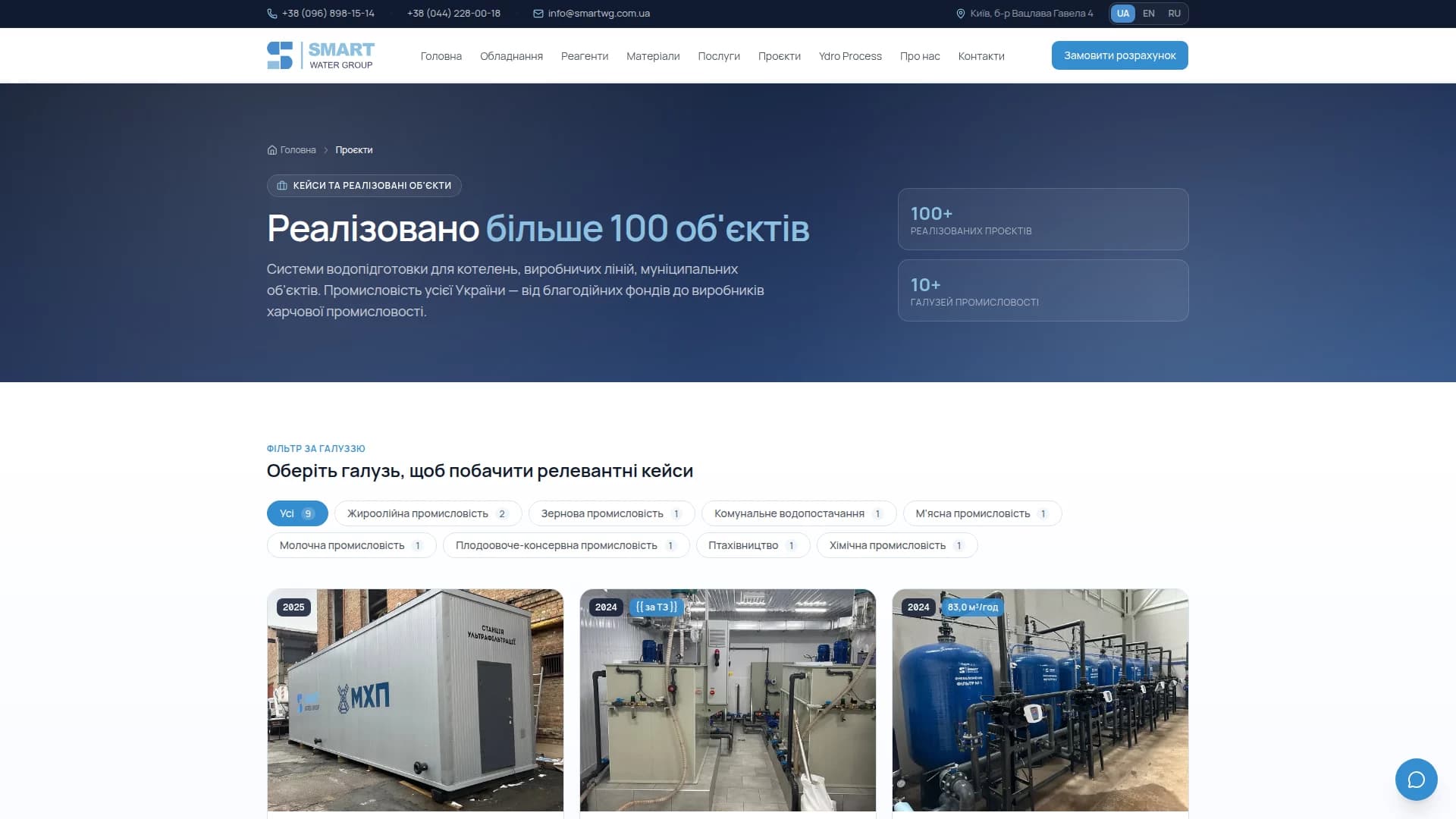Filter by 'Комунальне водопостачання'
Image resolution: width=1456 pixels, height=819 pixels.
pos(799,513)
